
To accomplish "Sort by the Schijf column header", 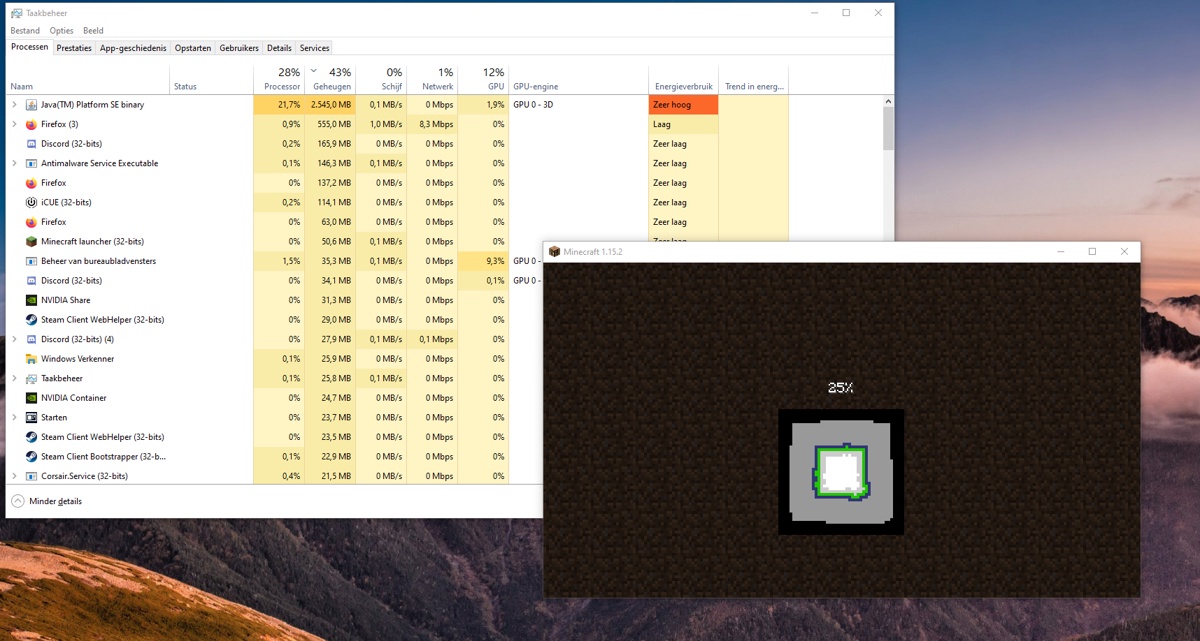I will pos(381,79).
